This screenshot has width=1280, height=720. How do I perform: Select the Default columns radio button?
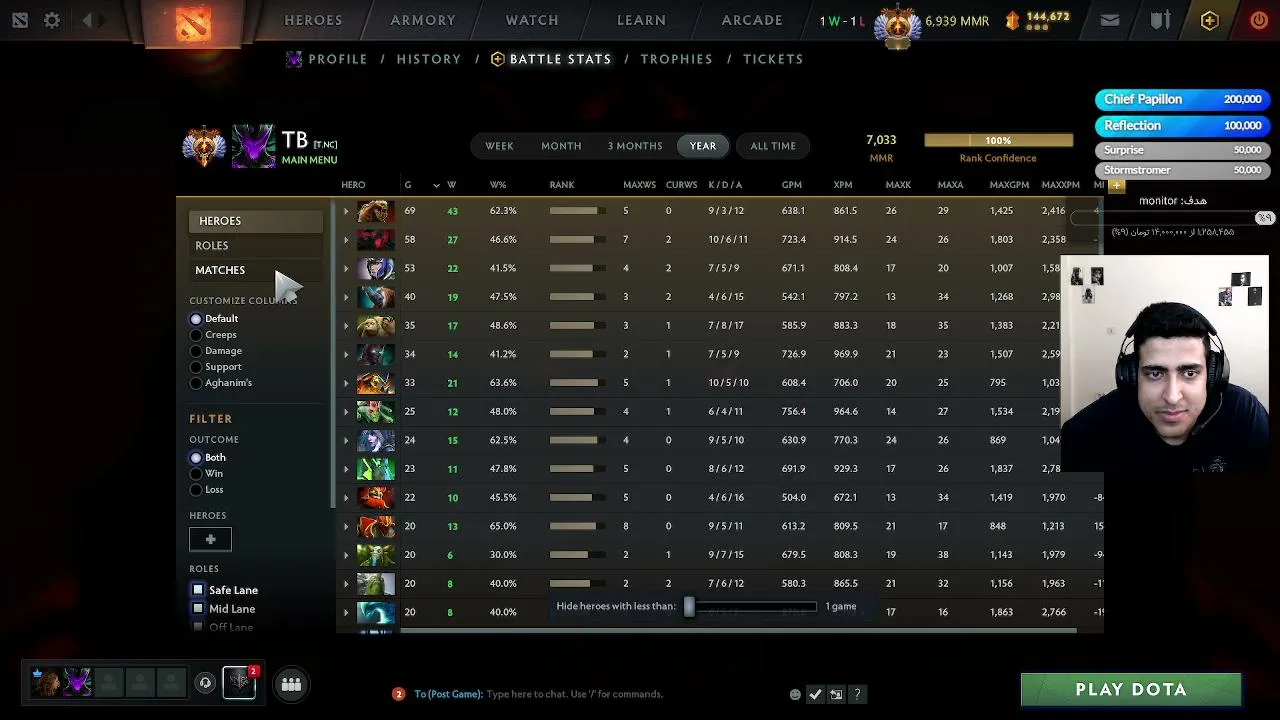[x=196, y=319]
